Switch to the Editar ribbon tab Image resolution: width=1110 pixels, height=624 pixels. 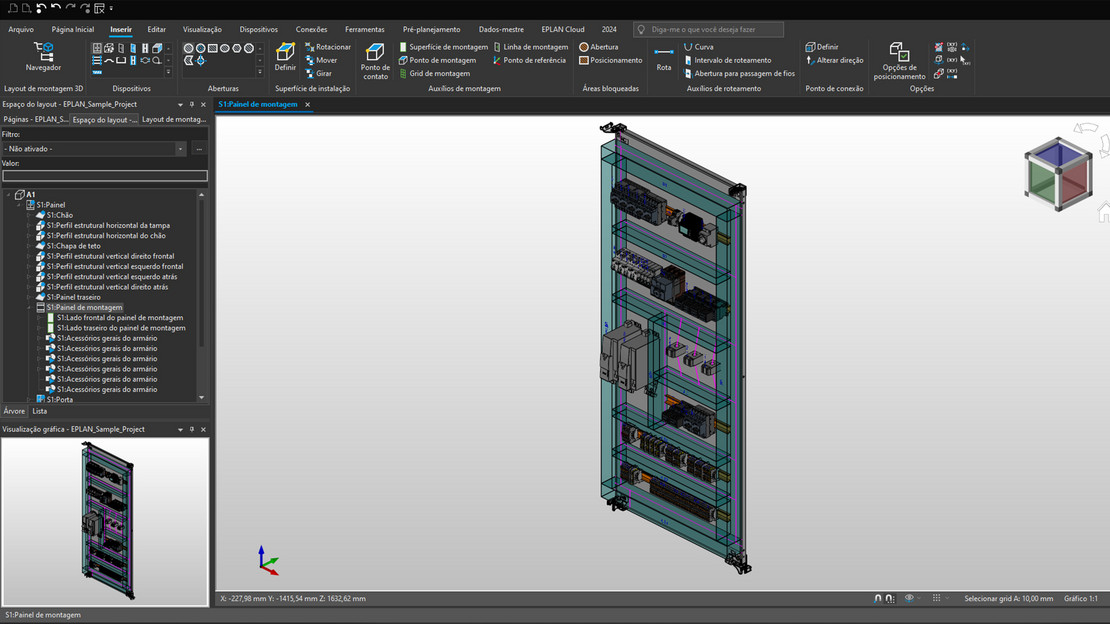[x=156, y=29]
